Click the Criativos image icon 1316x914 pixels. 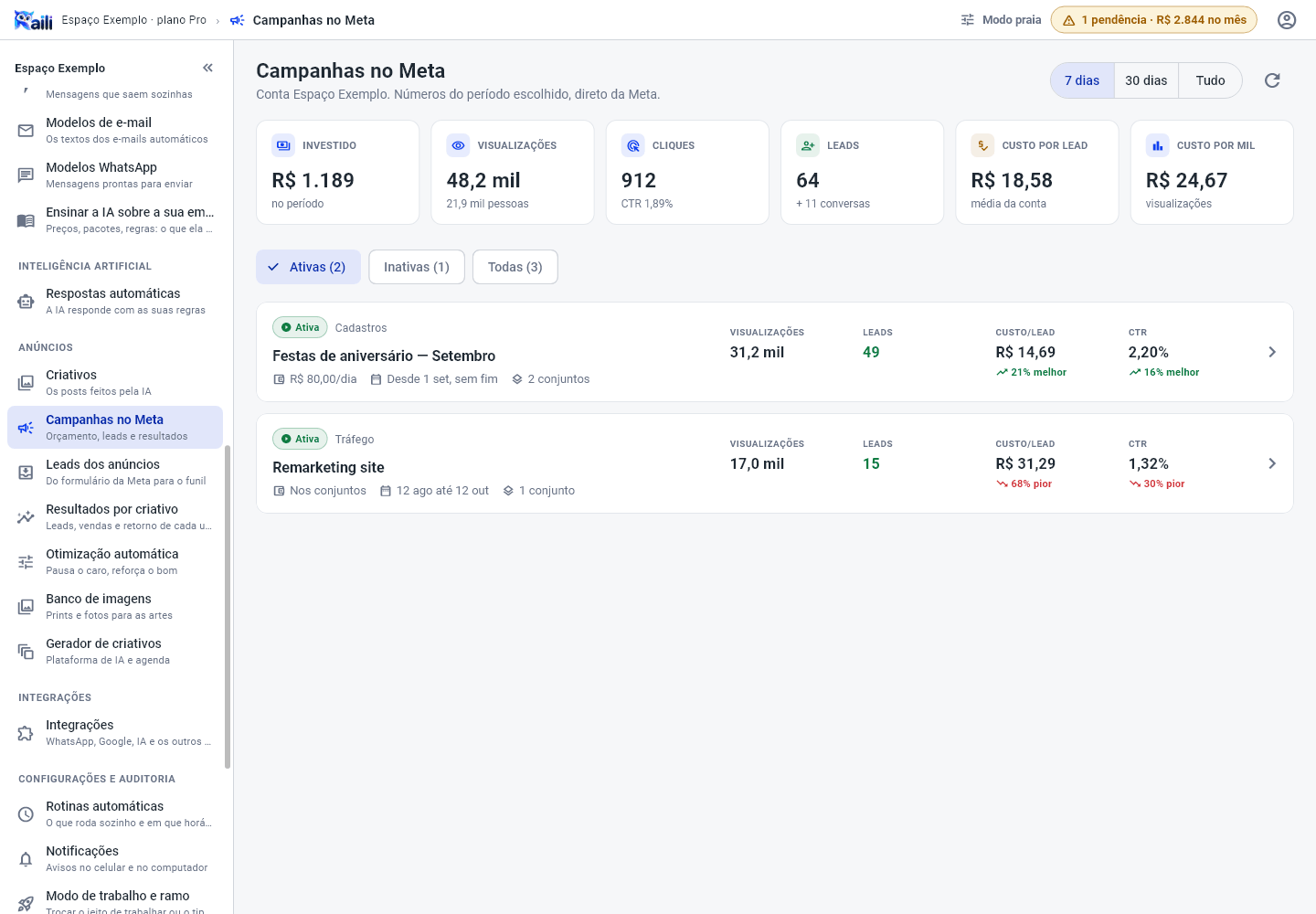click(26, 383)
